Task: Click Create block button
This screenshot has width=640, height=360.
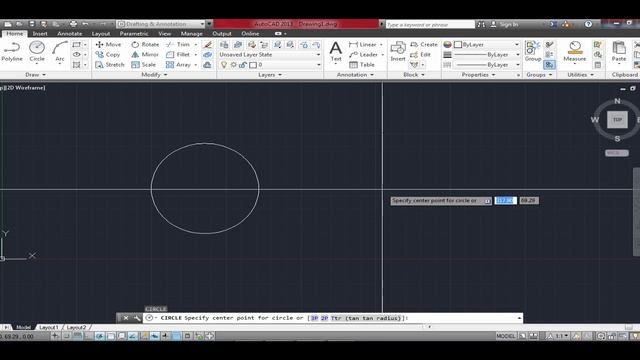Action: (x=424, y=44)
